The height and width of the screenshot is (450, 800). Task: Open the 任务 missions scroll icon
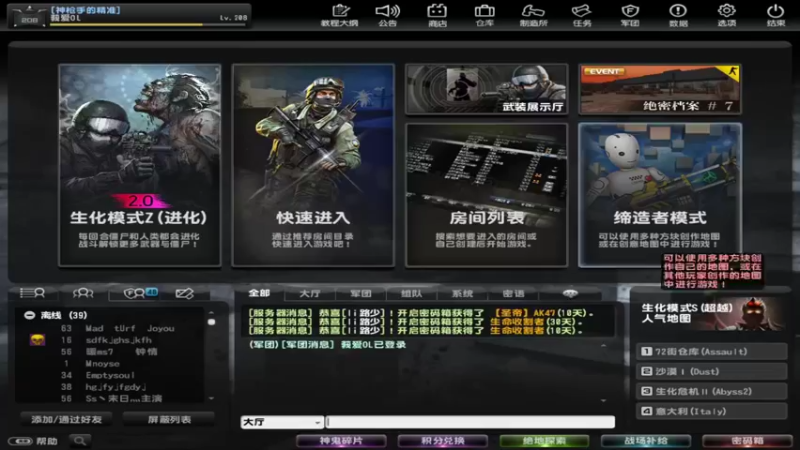pos(582,15)
